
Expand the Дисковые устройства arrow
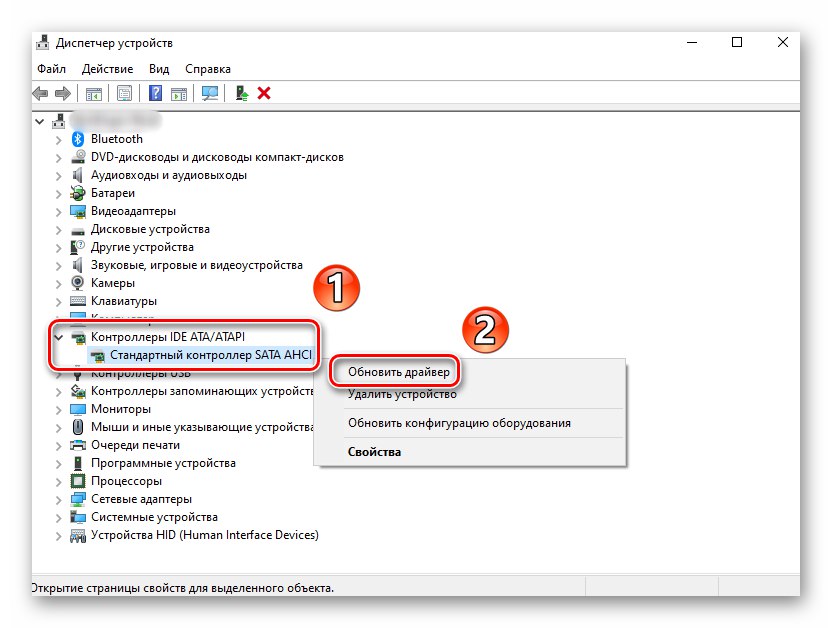click(x=58, y=230)
